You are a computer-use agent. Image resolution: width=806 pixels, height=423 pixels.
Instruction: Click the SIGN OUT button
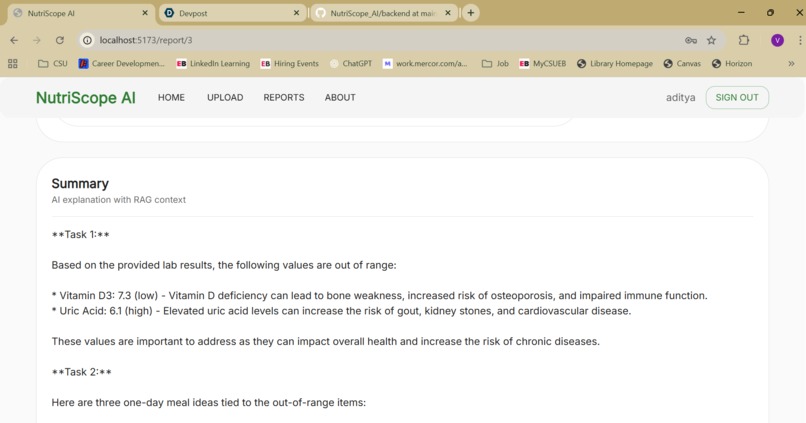click(x=737, y=98)
